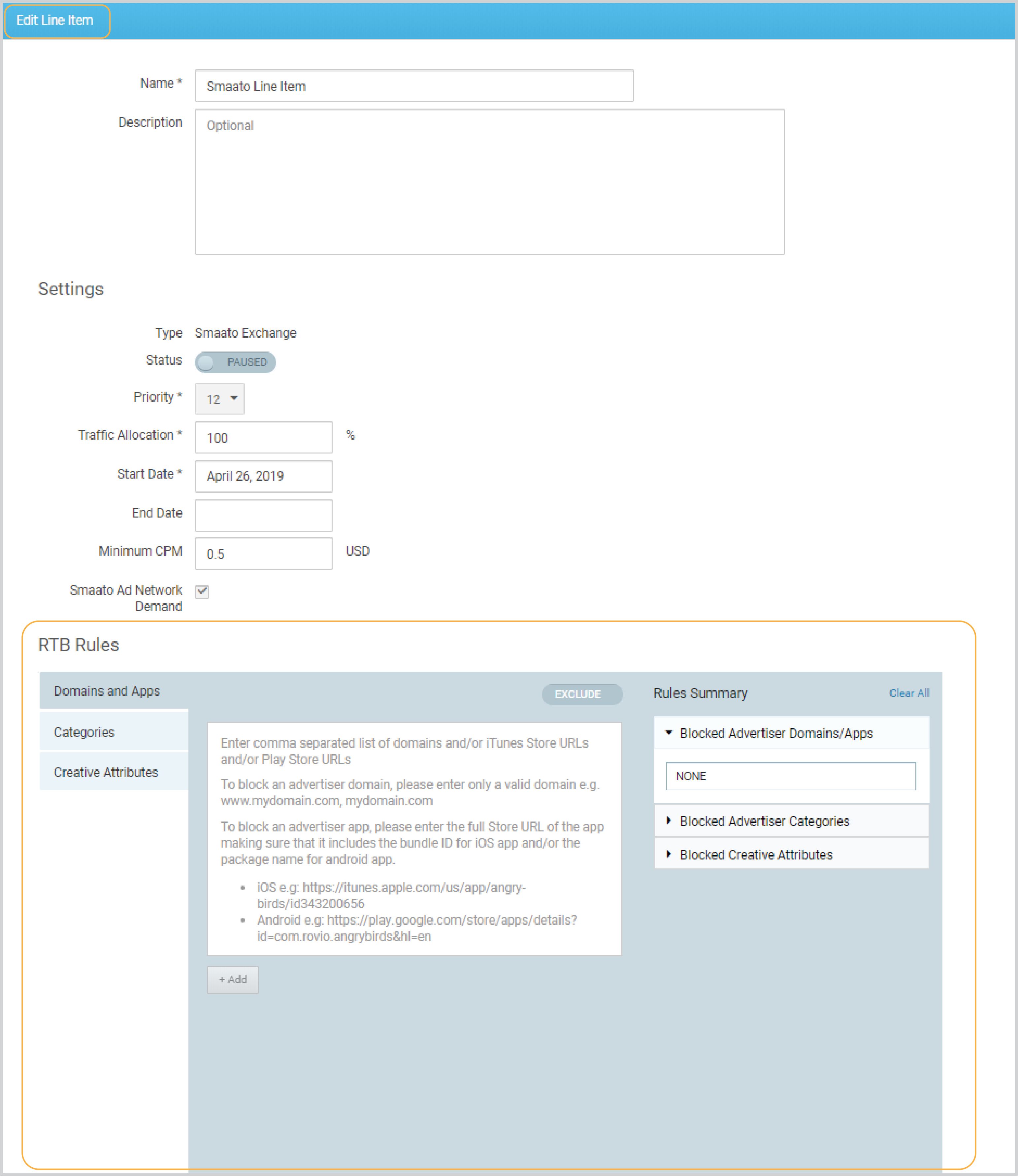This screenshot has width=1018, height=1176.
Task: Click the USD currency label
Action: pyautogui.click(x=357, y=551)
